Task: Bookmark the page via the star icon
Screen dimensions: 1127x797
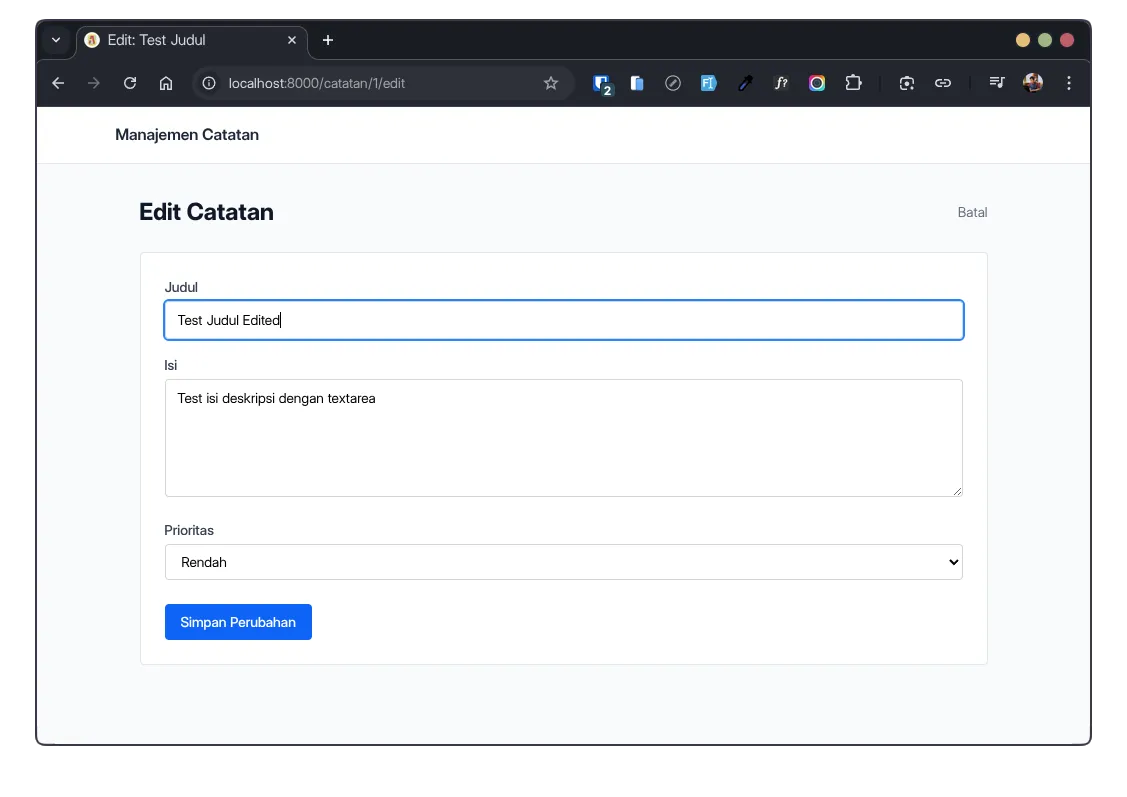Action: (551, 83)
